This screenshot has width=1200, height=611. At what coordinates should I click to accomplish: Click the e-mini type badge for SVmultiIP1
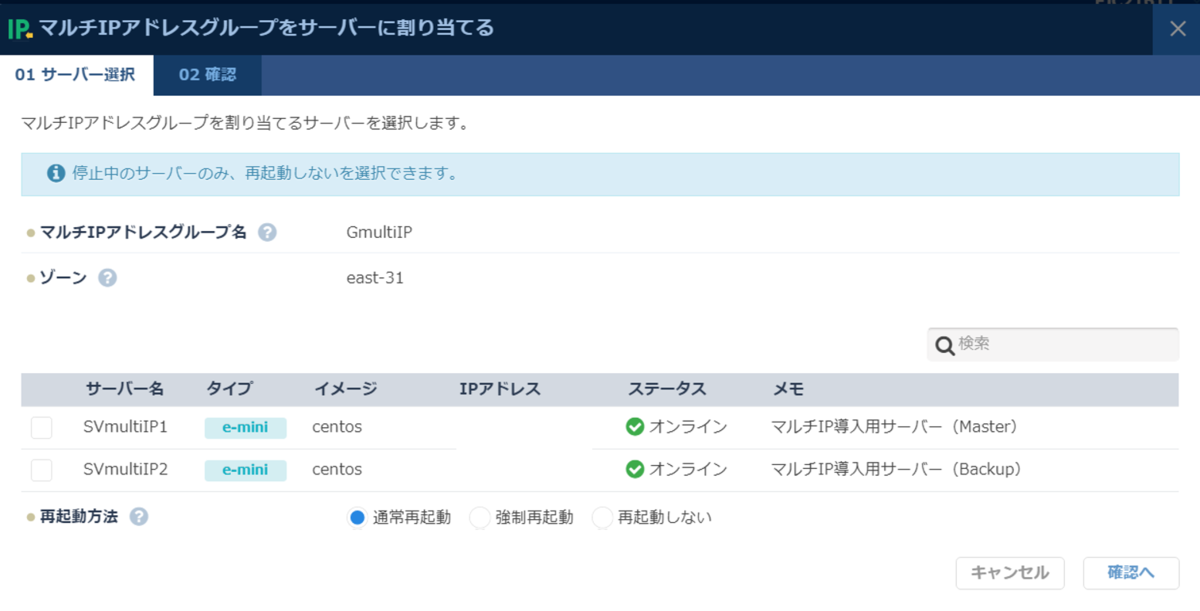[x=246, y=428]
